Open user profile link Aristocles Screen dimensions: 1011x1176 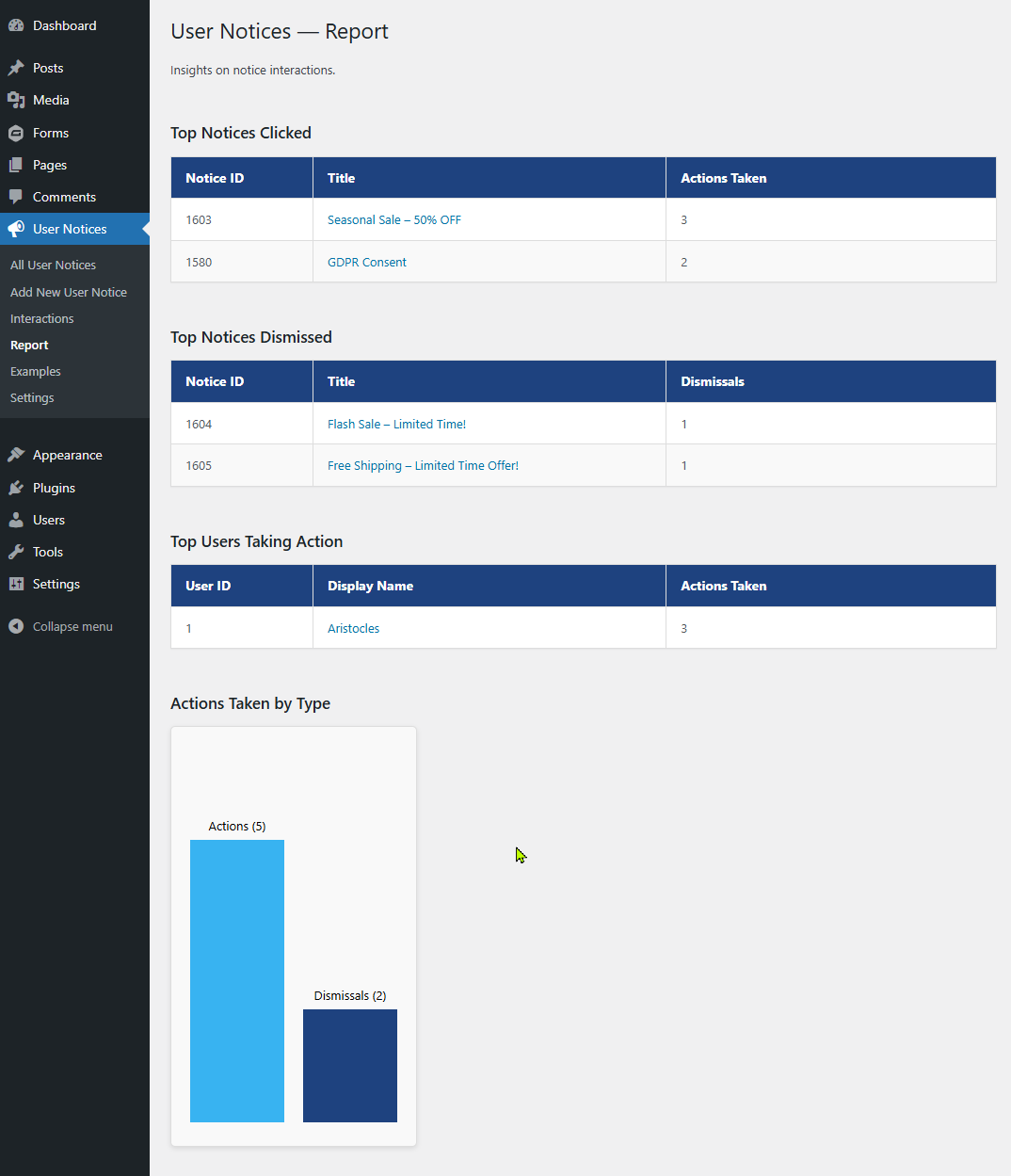[x=353, y=628]
